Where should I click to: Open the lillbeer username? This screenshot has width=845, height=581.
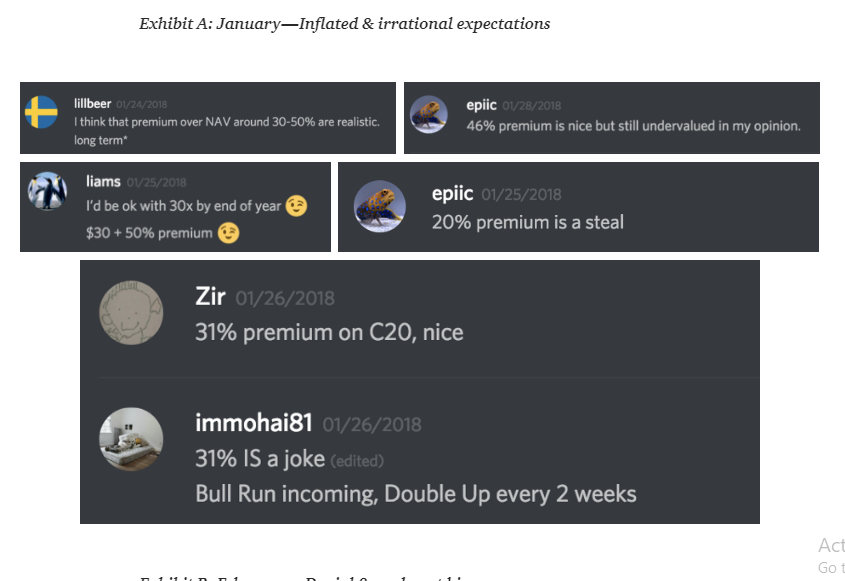coord(92,103)
